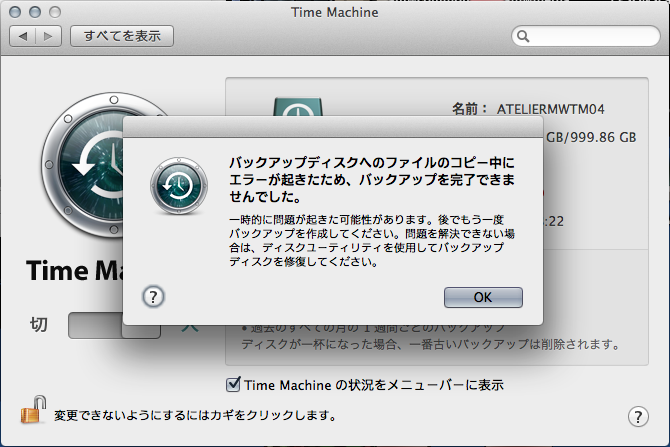Close the Time Machine window
The width and height of the screenshot is (670, 447).
pos(14,12)
